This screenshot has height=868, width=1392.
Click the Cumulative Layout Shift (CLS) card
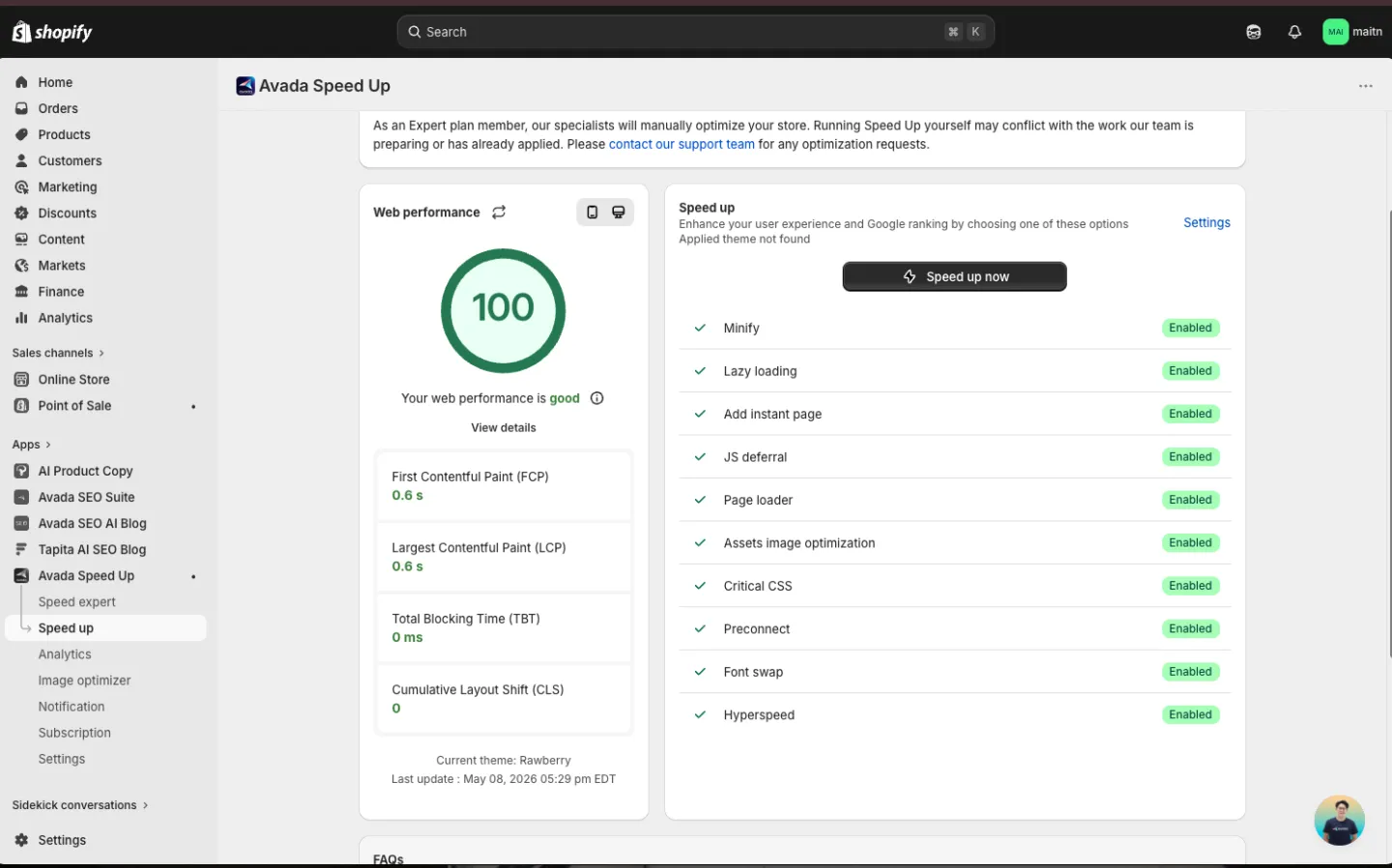coord(504,699)
